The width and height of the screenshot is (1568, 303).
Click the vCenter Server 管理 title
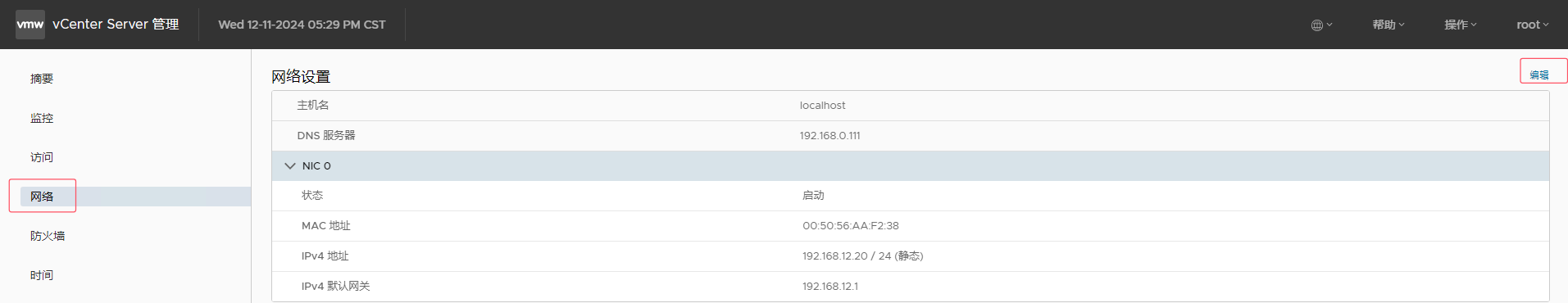(116, 25)
